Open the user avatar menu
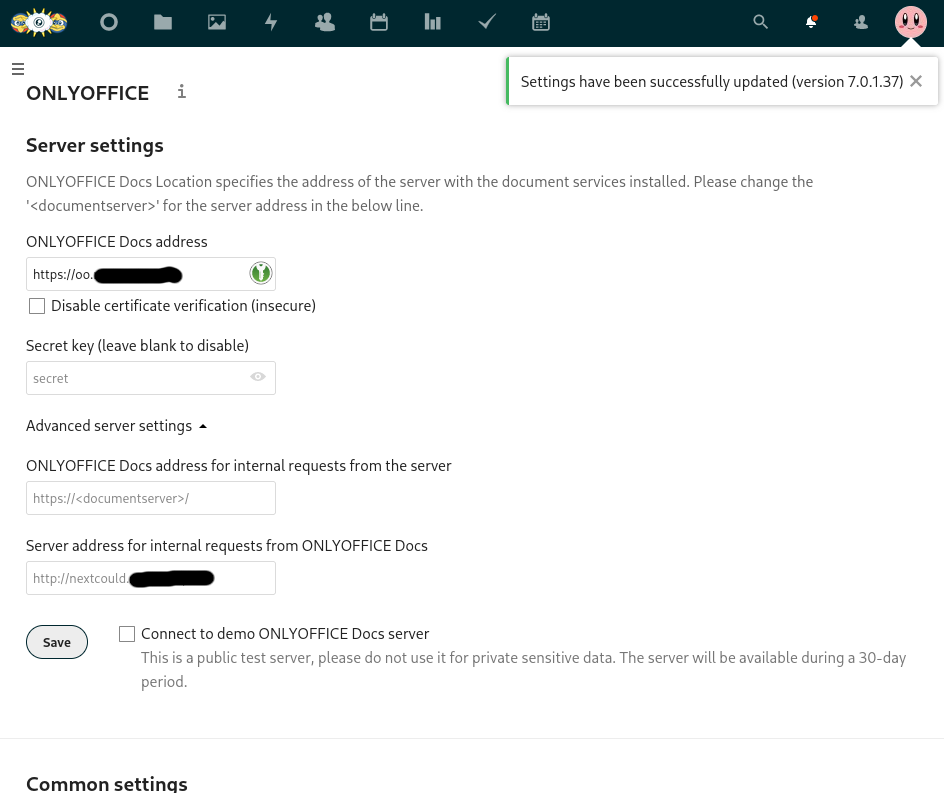This screenshot has width=944, height=793. 910,22
